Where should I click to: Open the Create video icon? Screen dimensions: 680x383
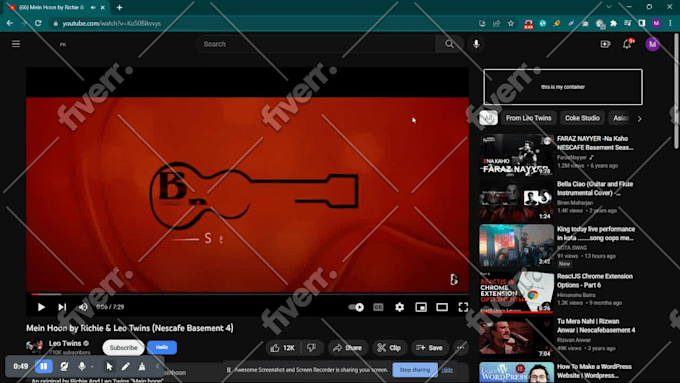605,44
